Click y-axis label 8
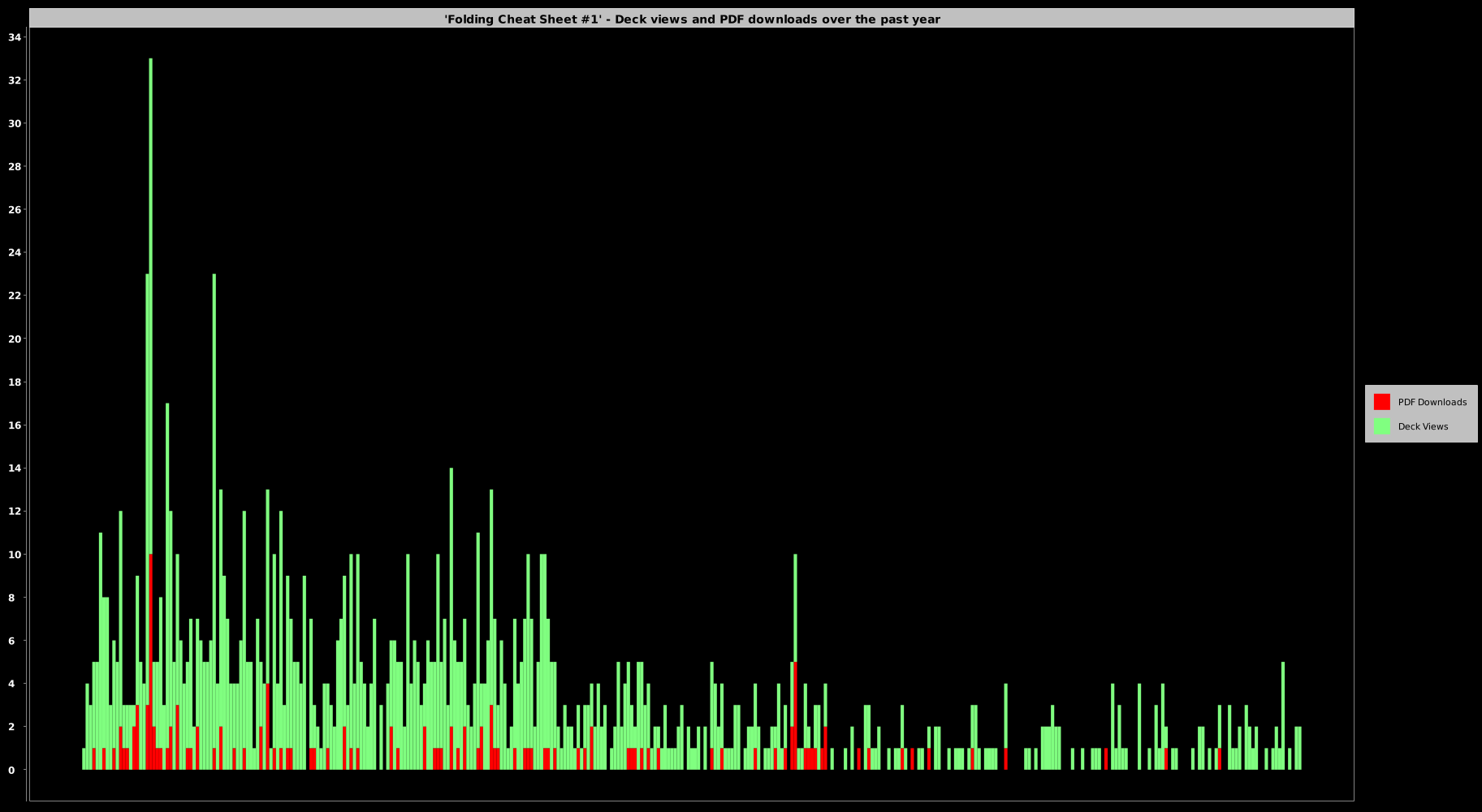The image size is (1482, 812). coord(11,598)
